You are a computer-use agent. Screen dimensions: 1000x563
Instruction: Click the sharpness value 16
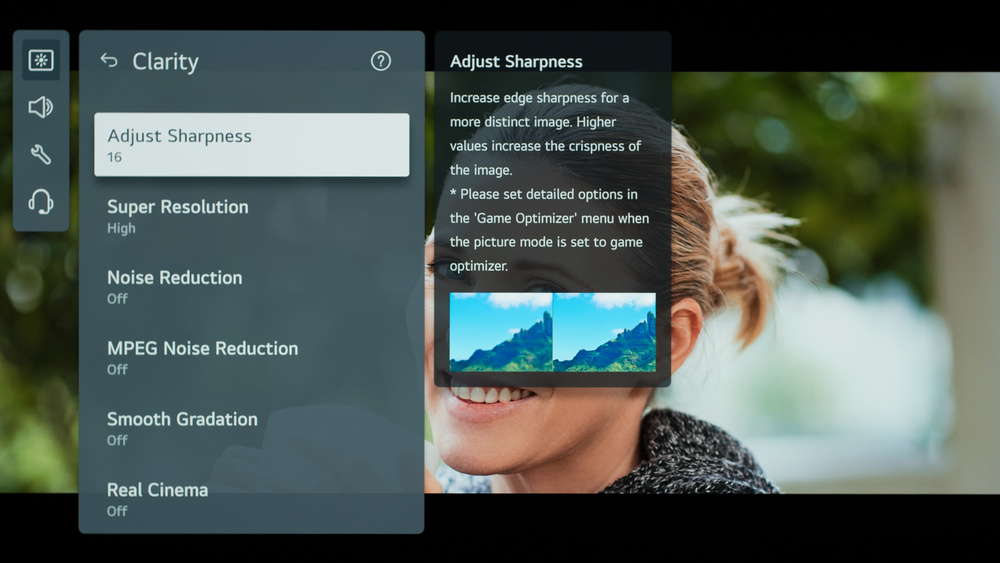[x=115, y=158]
